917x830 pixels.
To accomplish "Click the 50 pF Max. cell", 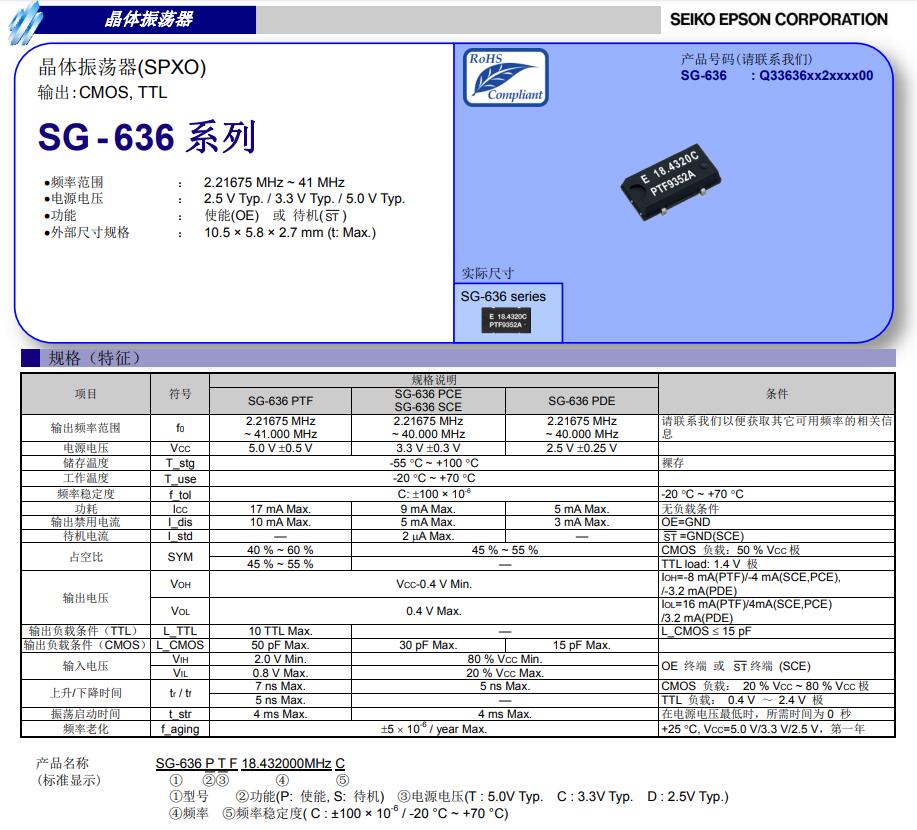I will coord(281,645).
